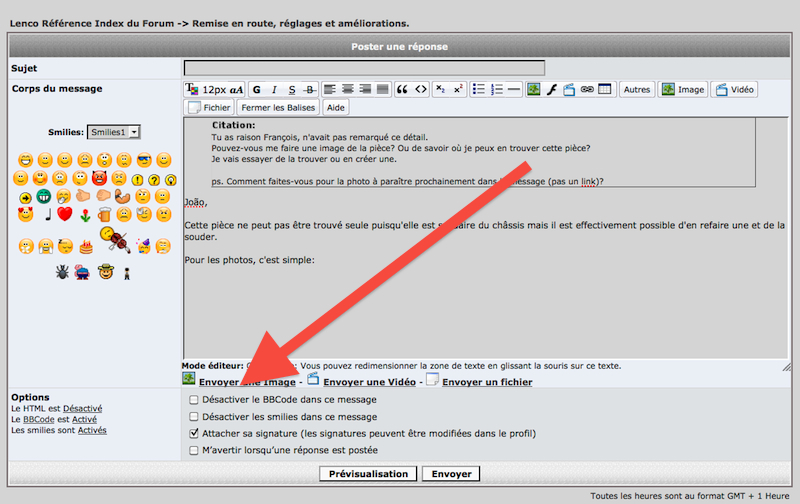Open the Autres menu
Viewport: 800px width, 504px height.
tap(637, 90)
